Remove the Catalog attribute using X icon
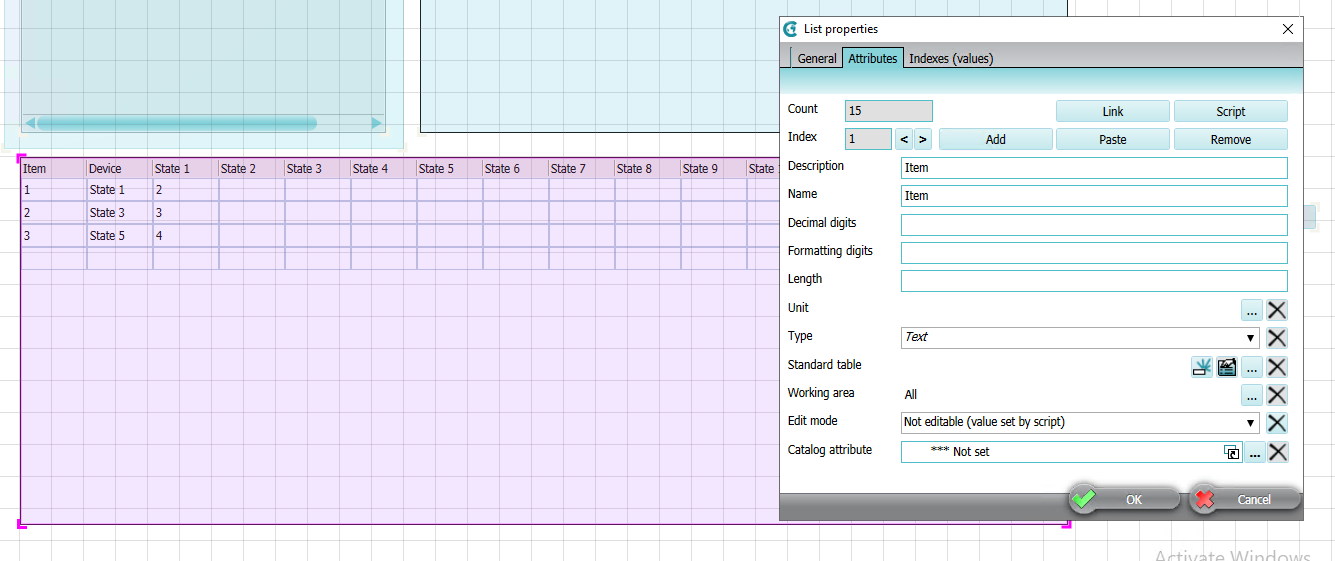 tap(1277, 452)
